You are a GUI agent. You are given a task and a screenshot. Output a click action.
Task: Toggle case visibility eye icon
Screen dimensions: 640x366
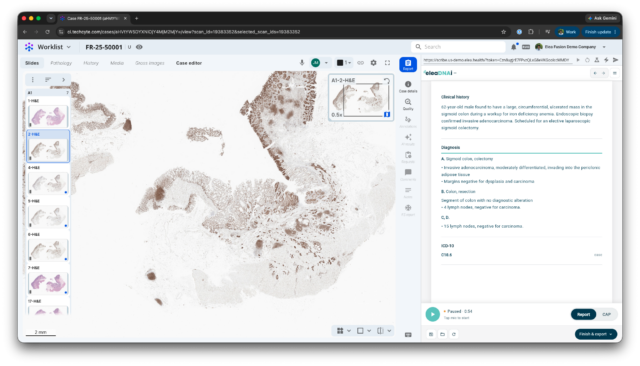click(x=139, y=47)
